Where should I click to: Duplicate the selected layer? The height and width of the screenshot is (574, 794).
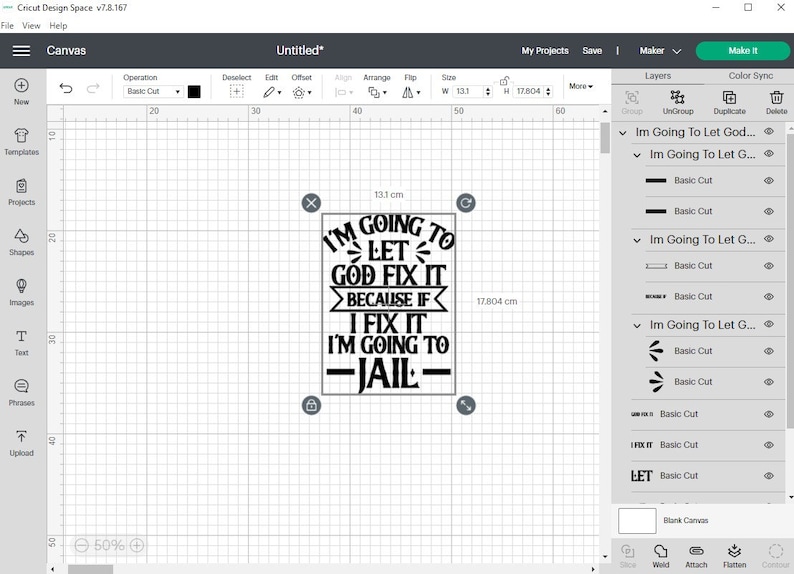[729, 102]
